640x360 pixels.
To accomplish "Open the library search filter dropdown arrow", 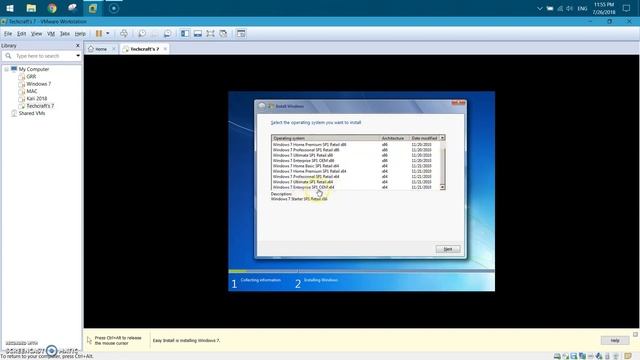I will pos(78,56).
